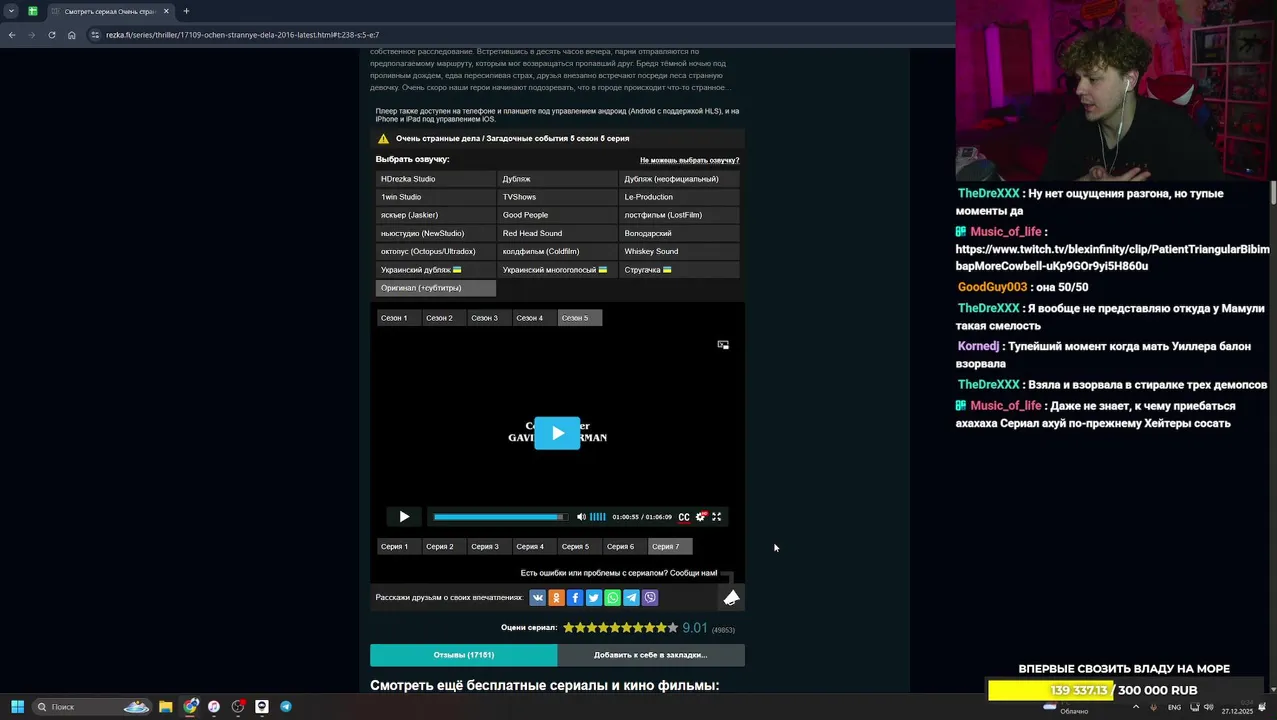Open 'Не можешь выбрать озвучку?' link
The width and height of the screenshot is (1277, 720).
pyautogui.click(x=690, y=160)
